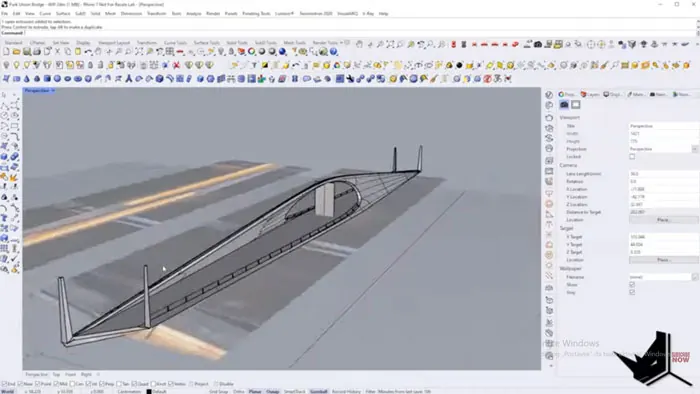The height and width of the screenshot is (394, 700).
Task: Toggle Grid Snap in status bar
Action: (x=219, y=391)
